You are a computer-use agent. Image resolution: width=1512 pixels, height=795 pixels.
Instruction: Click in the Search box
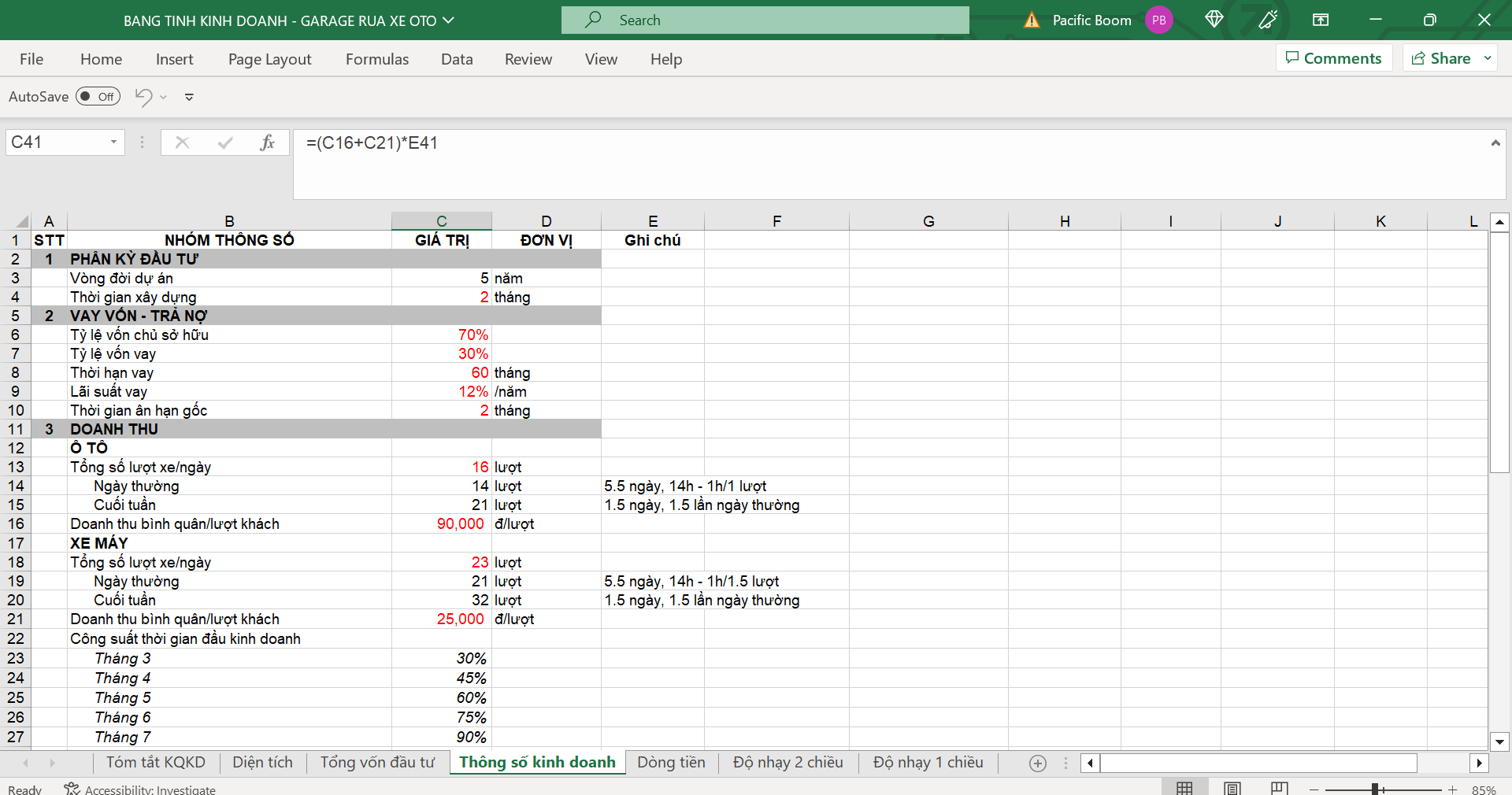click(x=764, y=20)
